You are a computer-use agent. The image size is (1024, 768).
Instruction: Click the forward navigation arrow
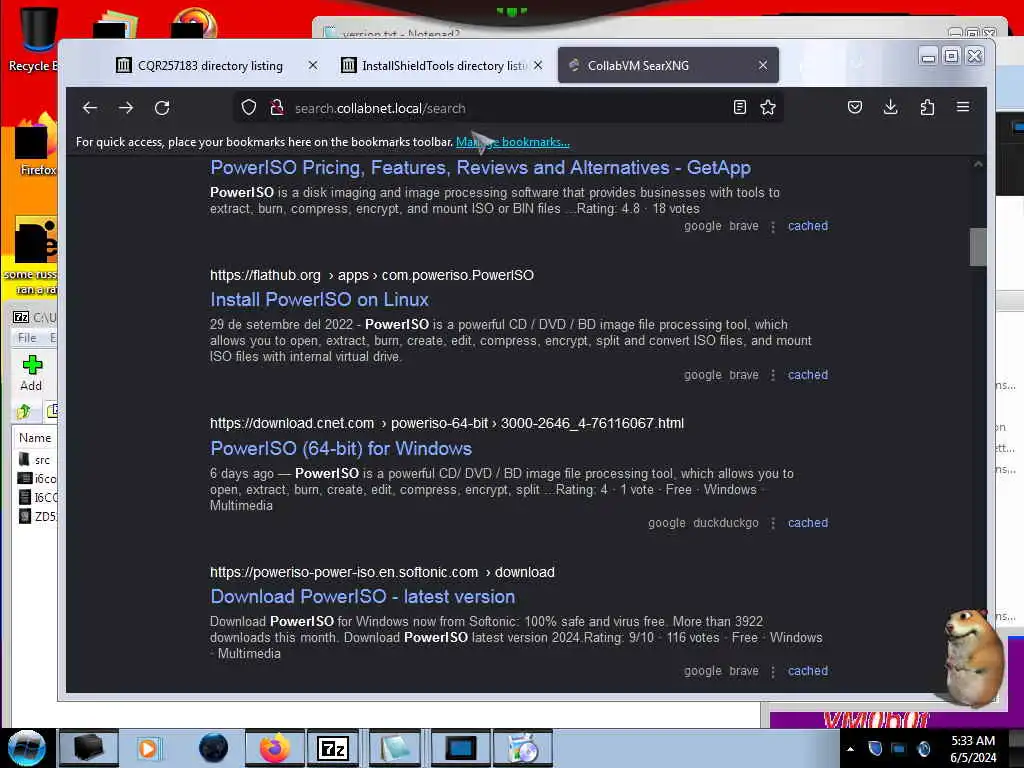coord(126,108)
